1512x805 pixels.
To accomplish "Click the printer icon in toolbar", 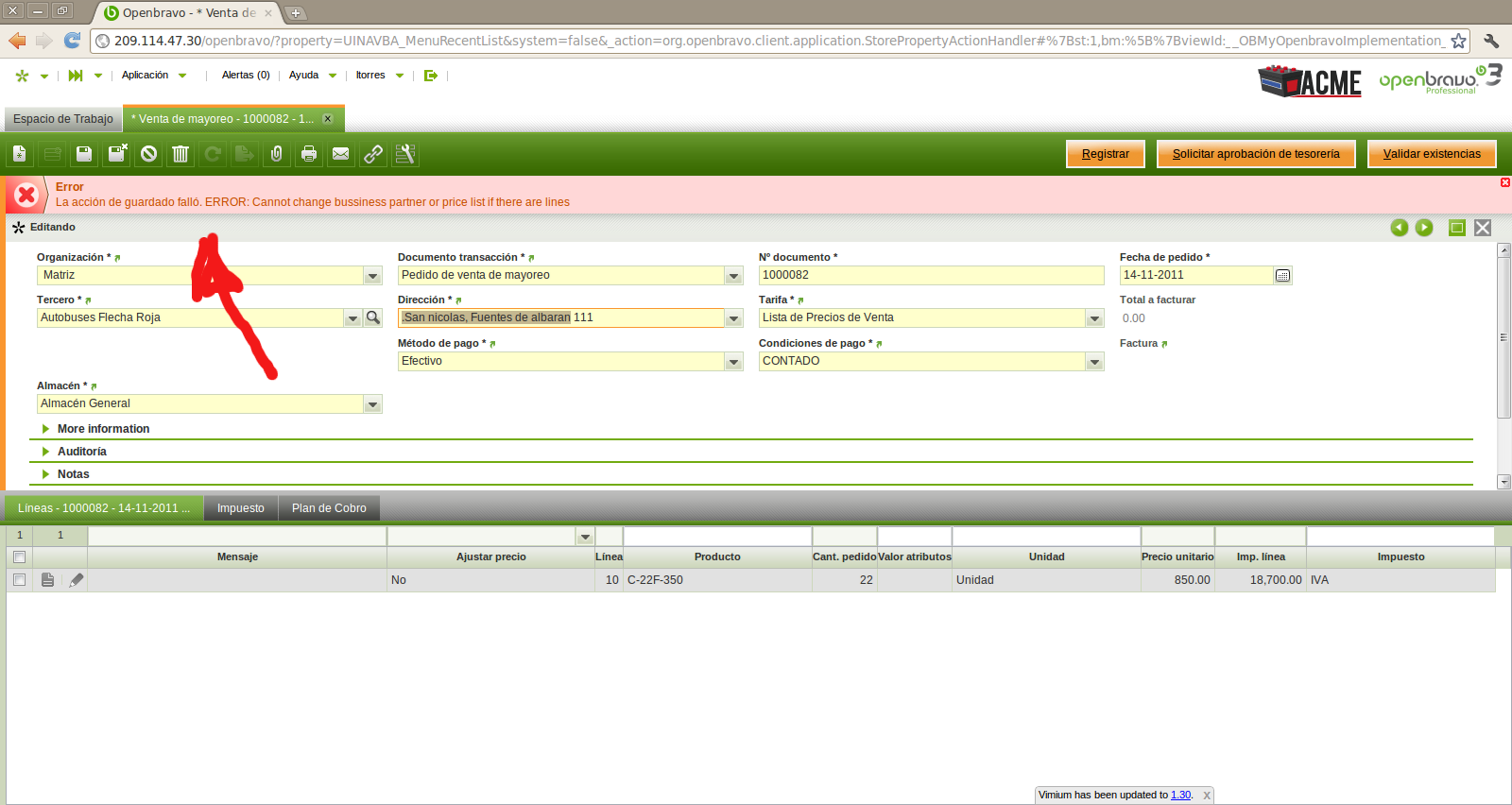I will tap(309, 154).
